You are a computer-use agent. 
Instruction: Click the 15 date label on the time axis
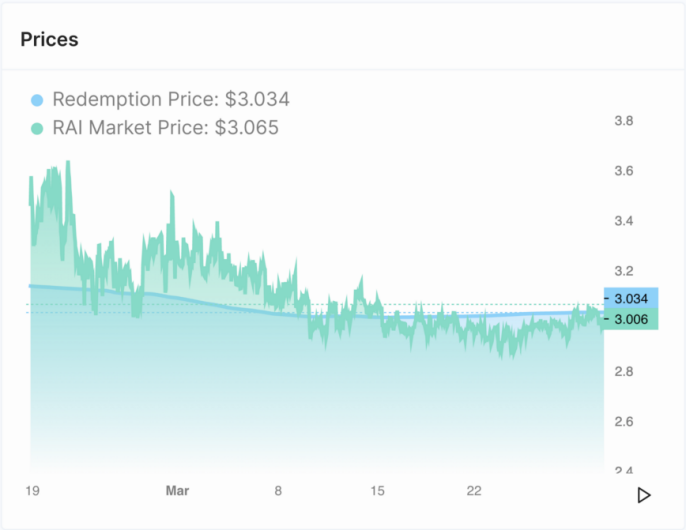coord(377,491)
